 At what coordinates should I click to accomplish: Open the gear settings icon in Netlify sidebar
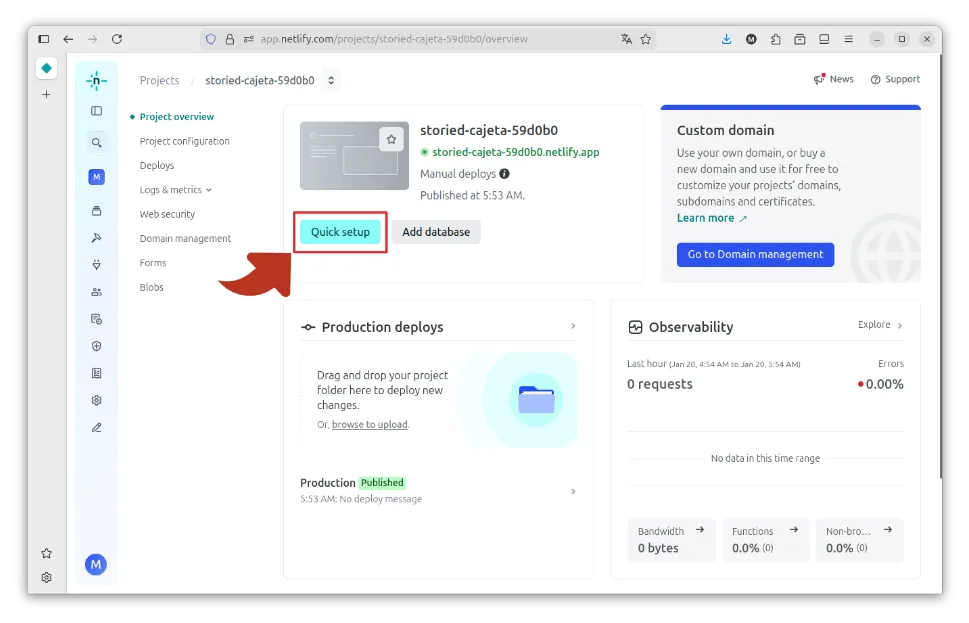pos(96,400)
